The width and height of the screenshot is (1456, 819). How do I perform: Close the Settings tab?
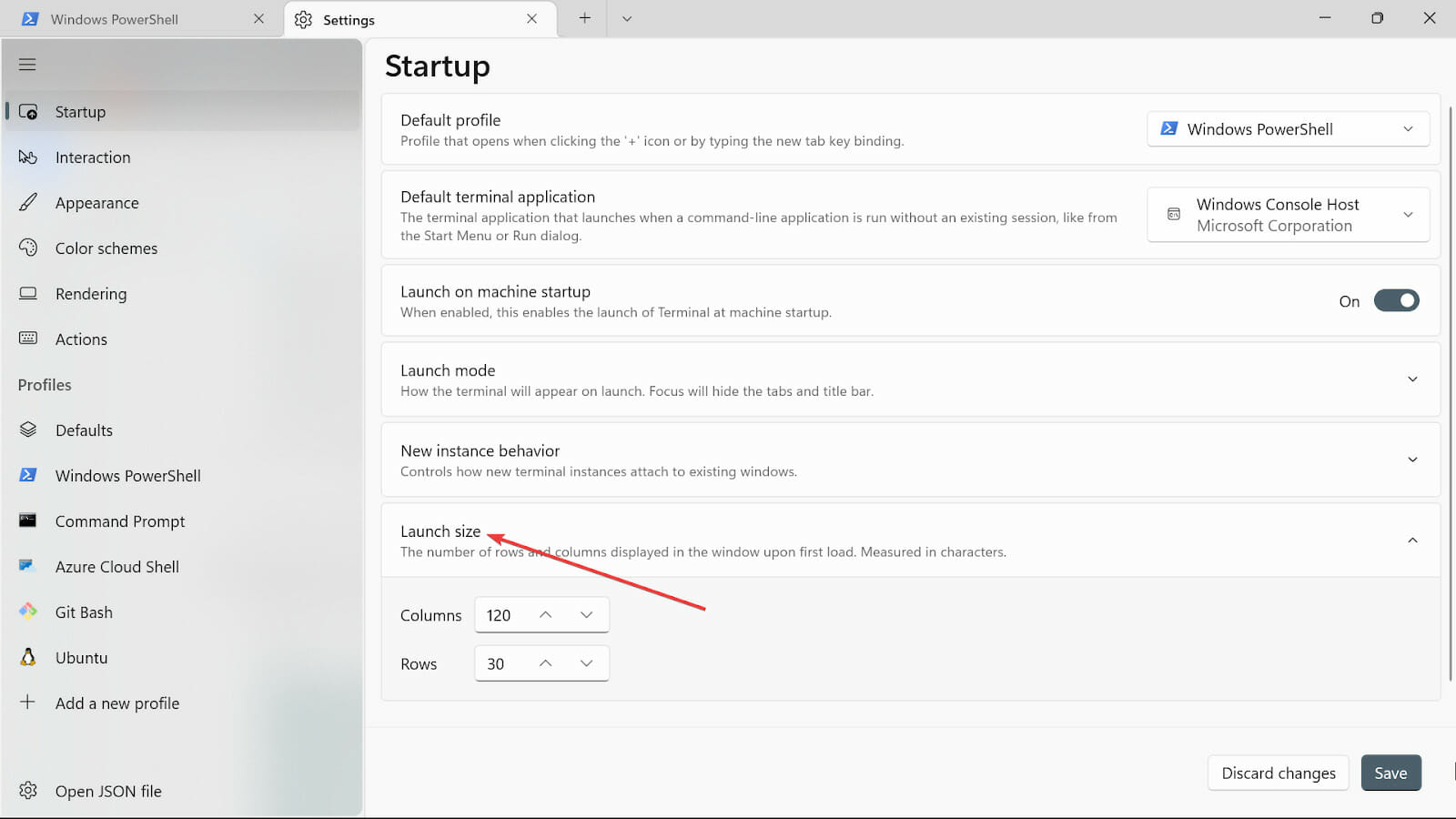click(531, 19)
